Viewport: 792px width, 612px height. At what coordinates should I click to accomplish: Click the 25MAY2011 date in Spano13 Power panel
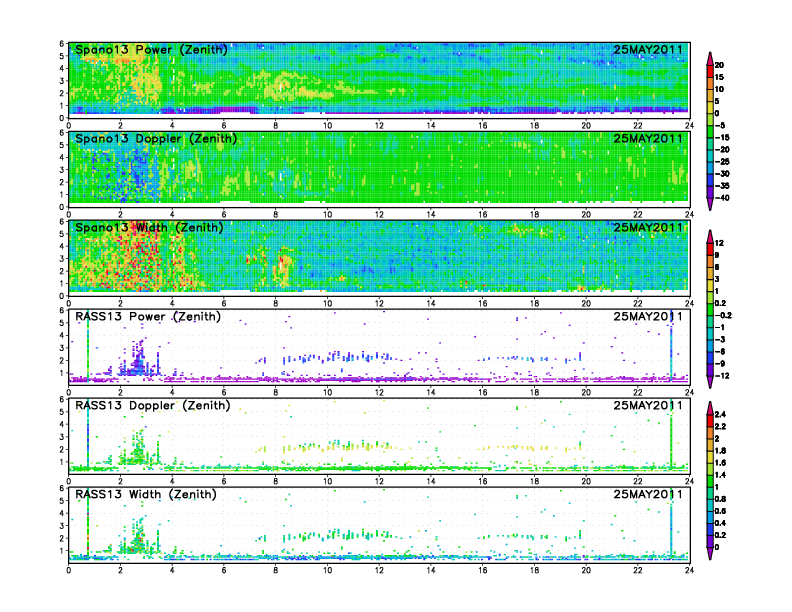[x=648, y=49]
